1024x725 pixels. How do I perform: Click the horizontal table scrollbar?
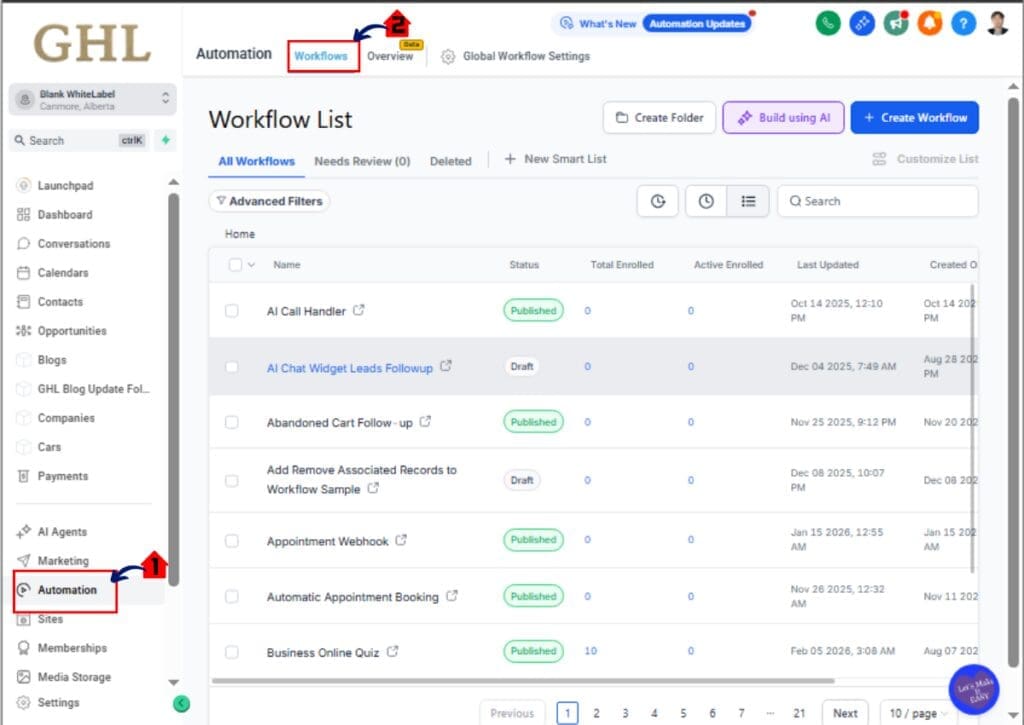coord(522,681)
